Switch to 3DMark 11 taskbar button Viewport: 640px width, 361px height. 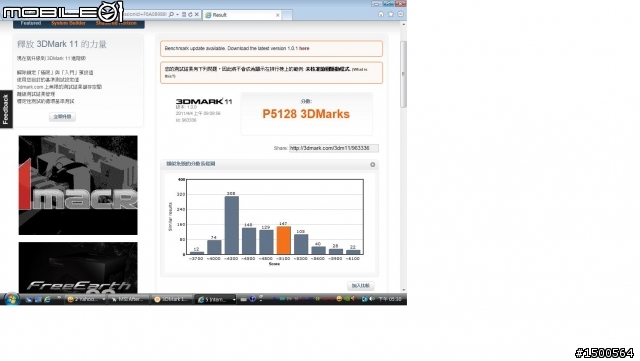pyautogui.click(x=171, y=299)
